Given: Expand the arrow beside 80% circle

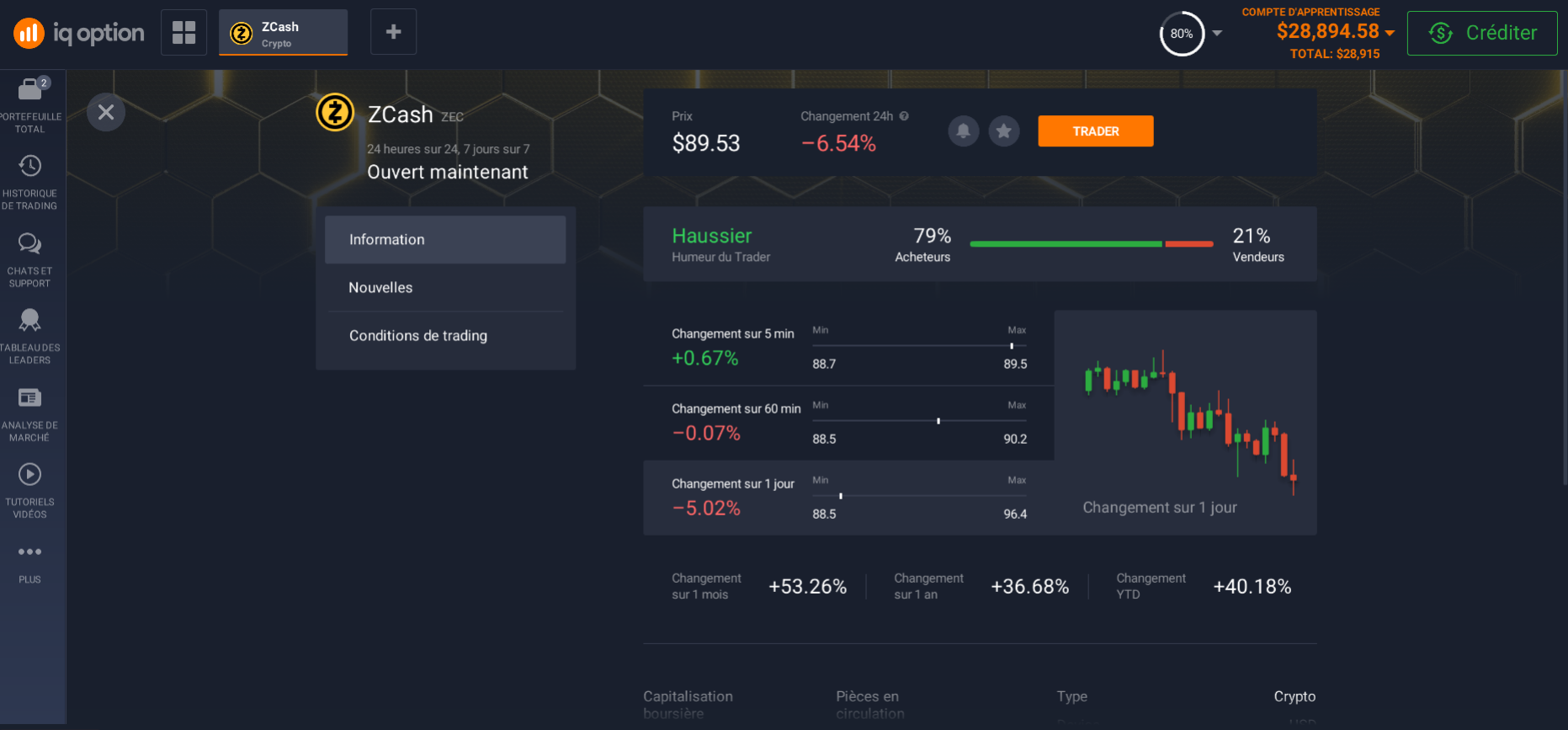Looking at the screenshot, I should tap(1217, 34).
